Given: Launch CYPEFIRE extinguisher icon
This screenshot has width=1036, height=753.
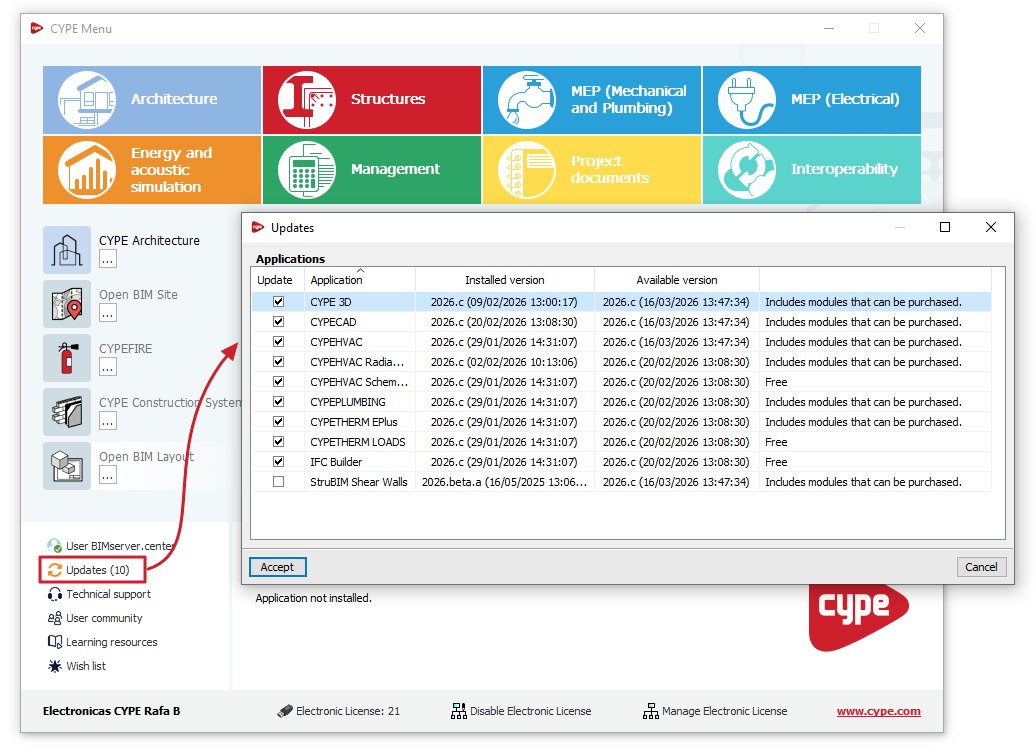Looking at the screenshot, I should [67, 358].
